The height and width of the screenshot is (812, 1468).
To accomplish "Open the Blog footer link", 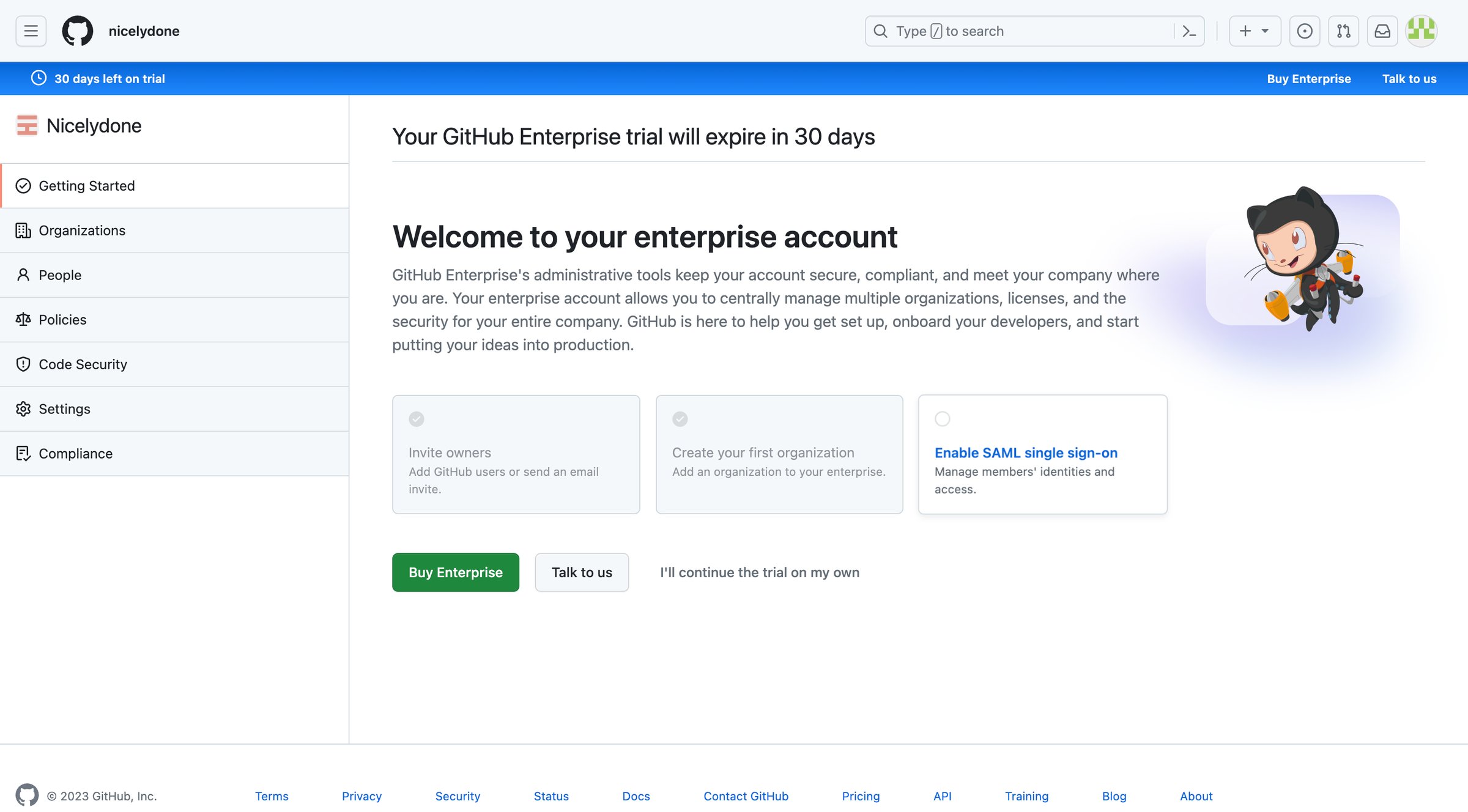I will point(1114,796).
